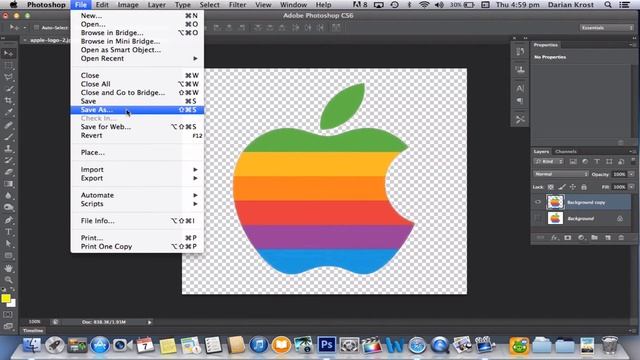Select the Hand tool
The image size is (640, 360).
(x=8, y=268)
